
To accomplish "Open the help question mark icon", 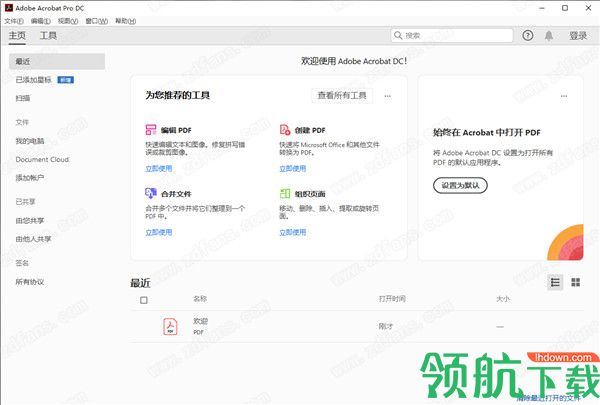I will 528,36.
